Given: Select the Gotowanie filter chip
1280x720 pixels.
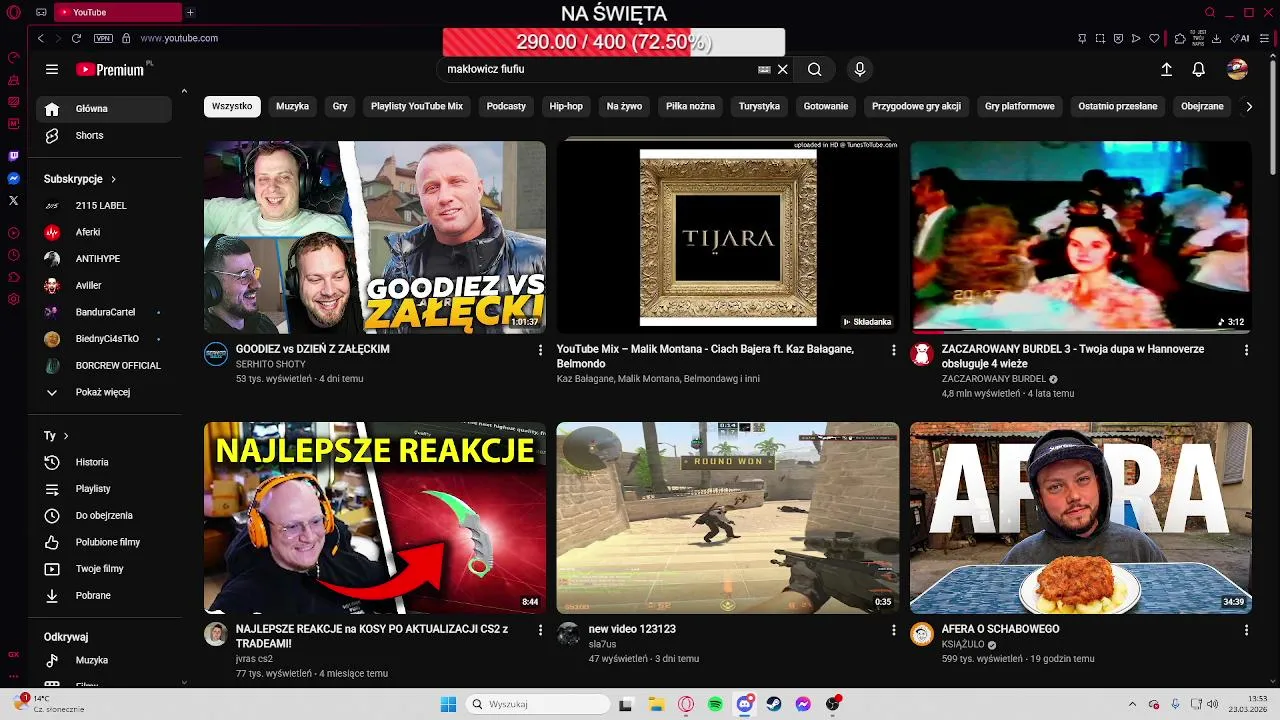Looking at the screenshot, I should 826,106.
